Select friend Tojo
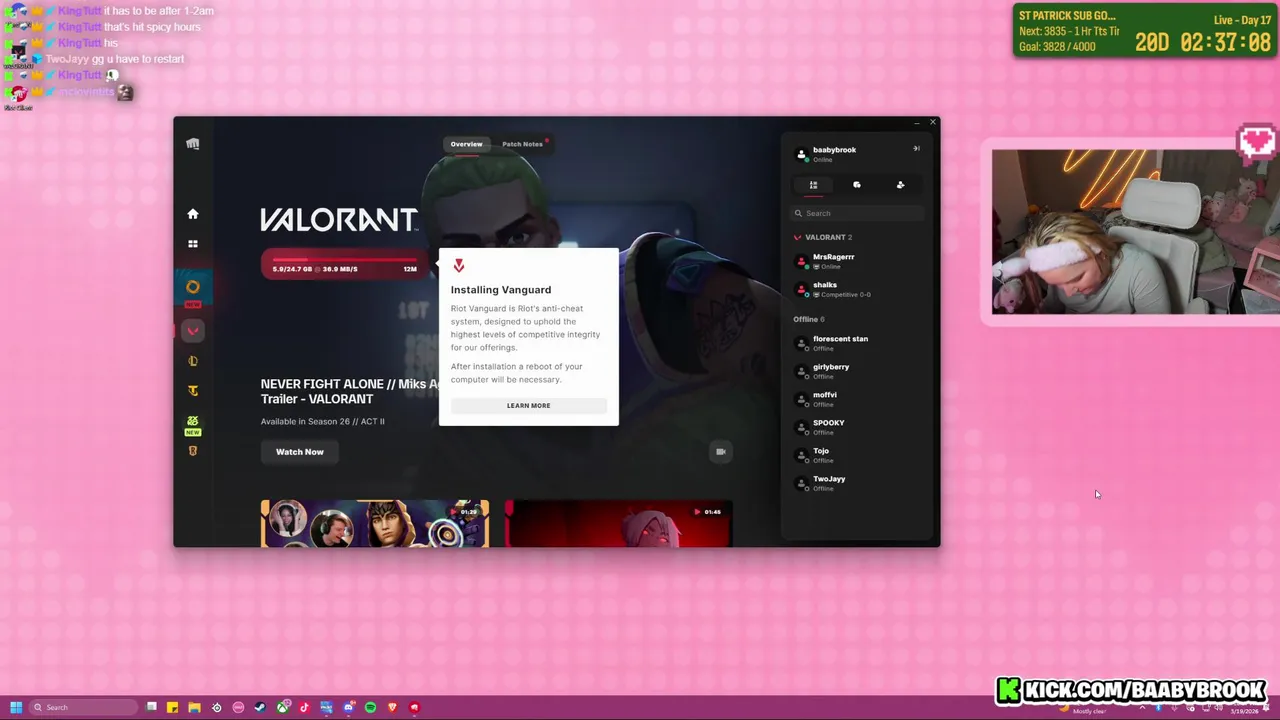The width and height of the screenshot is (1280, 720). pos(858,455)
